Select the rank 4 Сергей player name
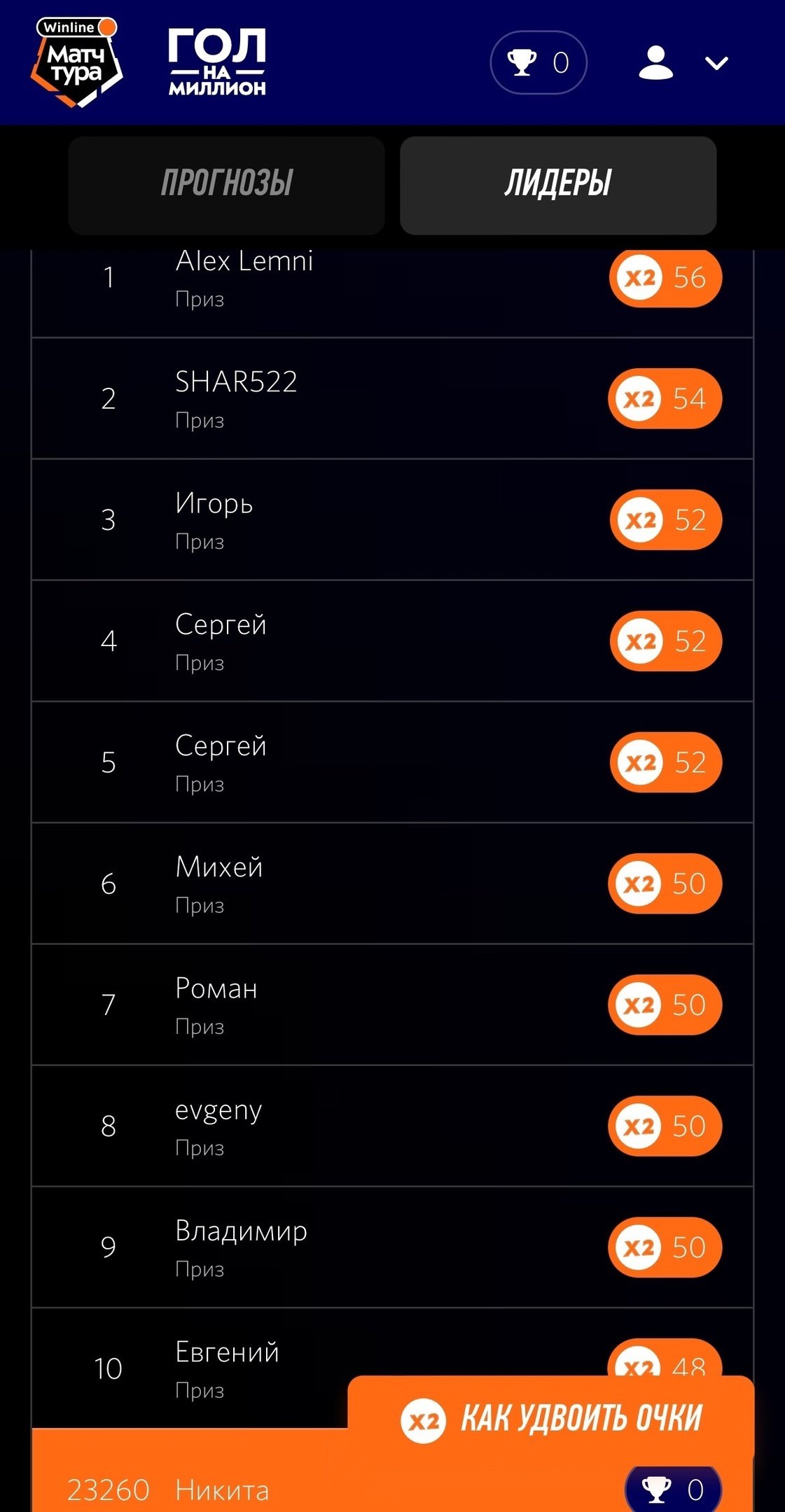Image resolution: width=785 pixels, height=1512 pixels. point(221,624)
